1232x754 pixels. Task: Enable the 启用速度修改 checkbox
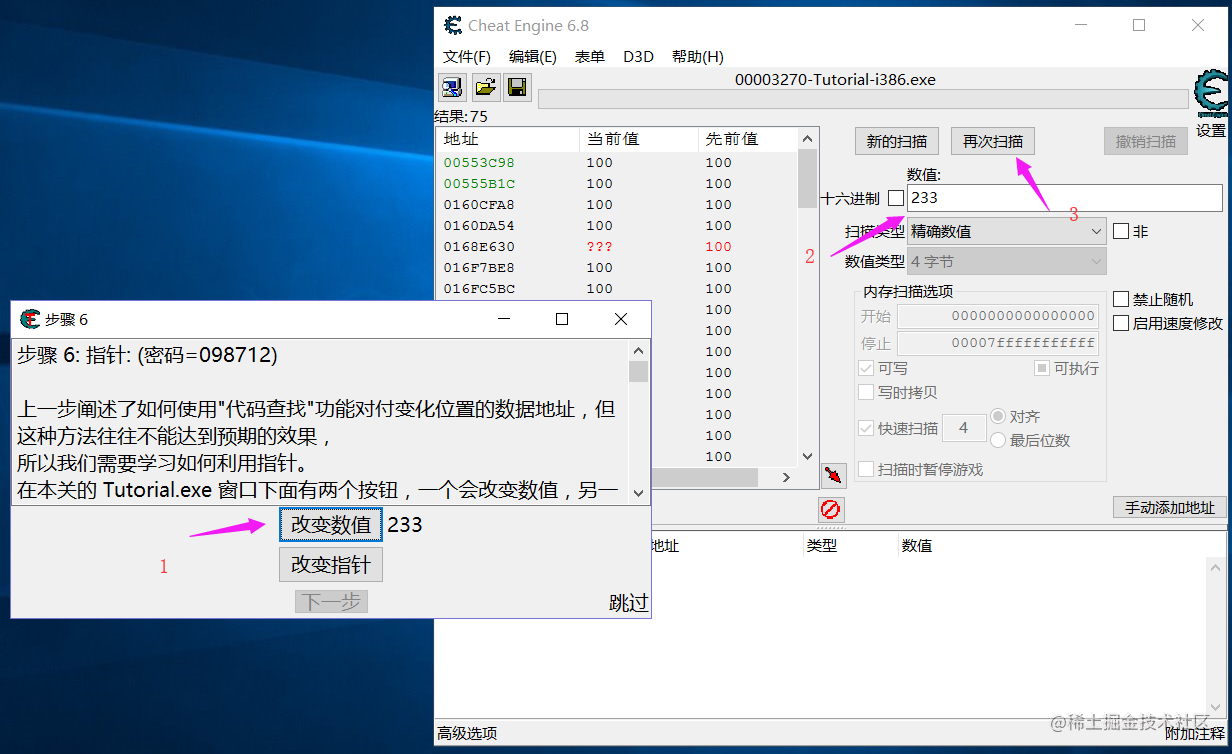[x=1121, y=323]
